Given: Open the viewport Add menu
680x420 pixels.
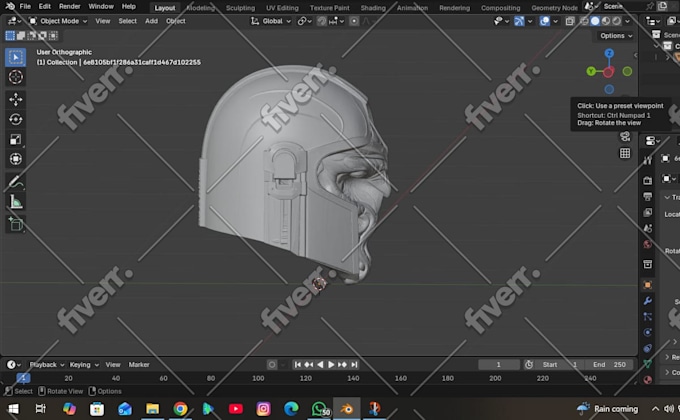Looking at the screenshot, I should point(151,21).
